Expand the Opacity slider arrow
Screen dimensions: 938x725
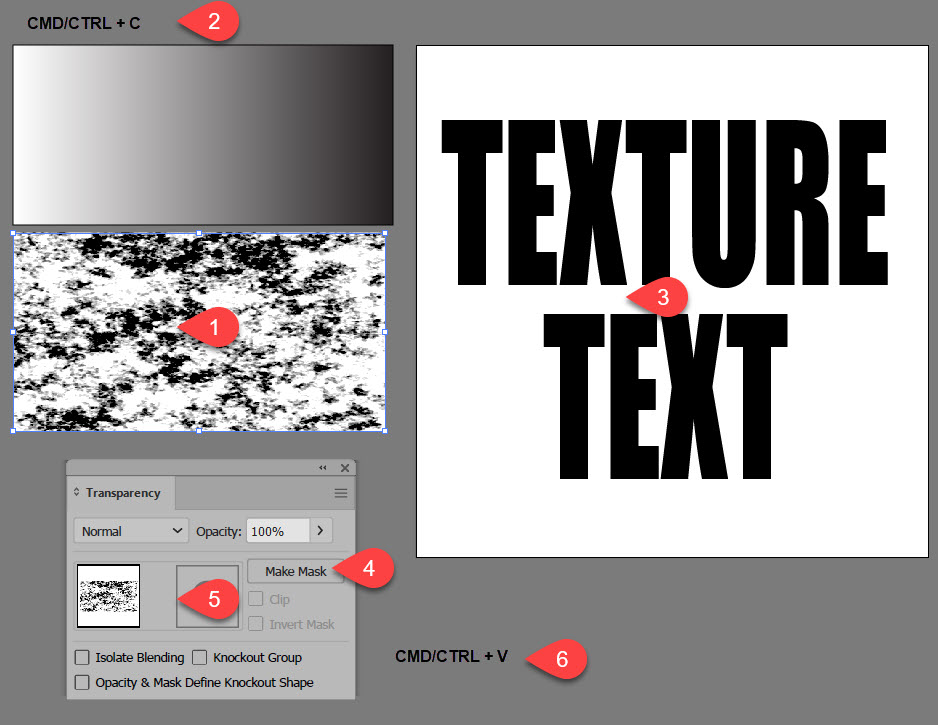click(x=321, y=531)
